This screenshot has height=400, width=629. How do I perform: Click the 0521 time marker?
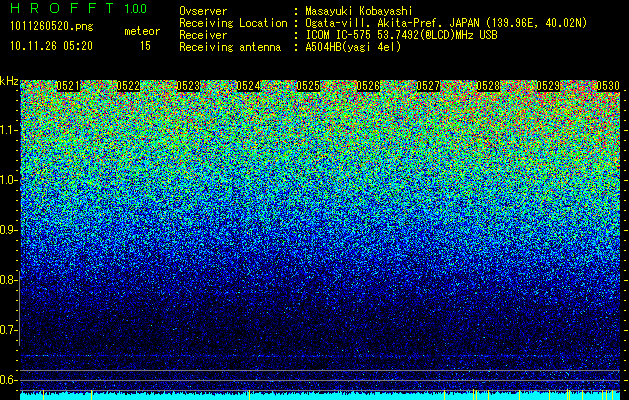pos(68,86)
